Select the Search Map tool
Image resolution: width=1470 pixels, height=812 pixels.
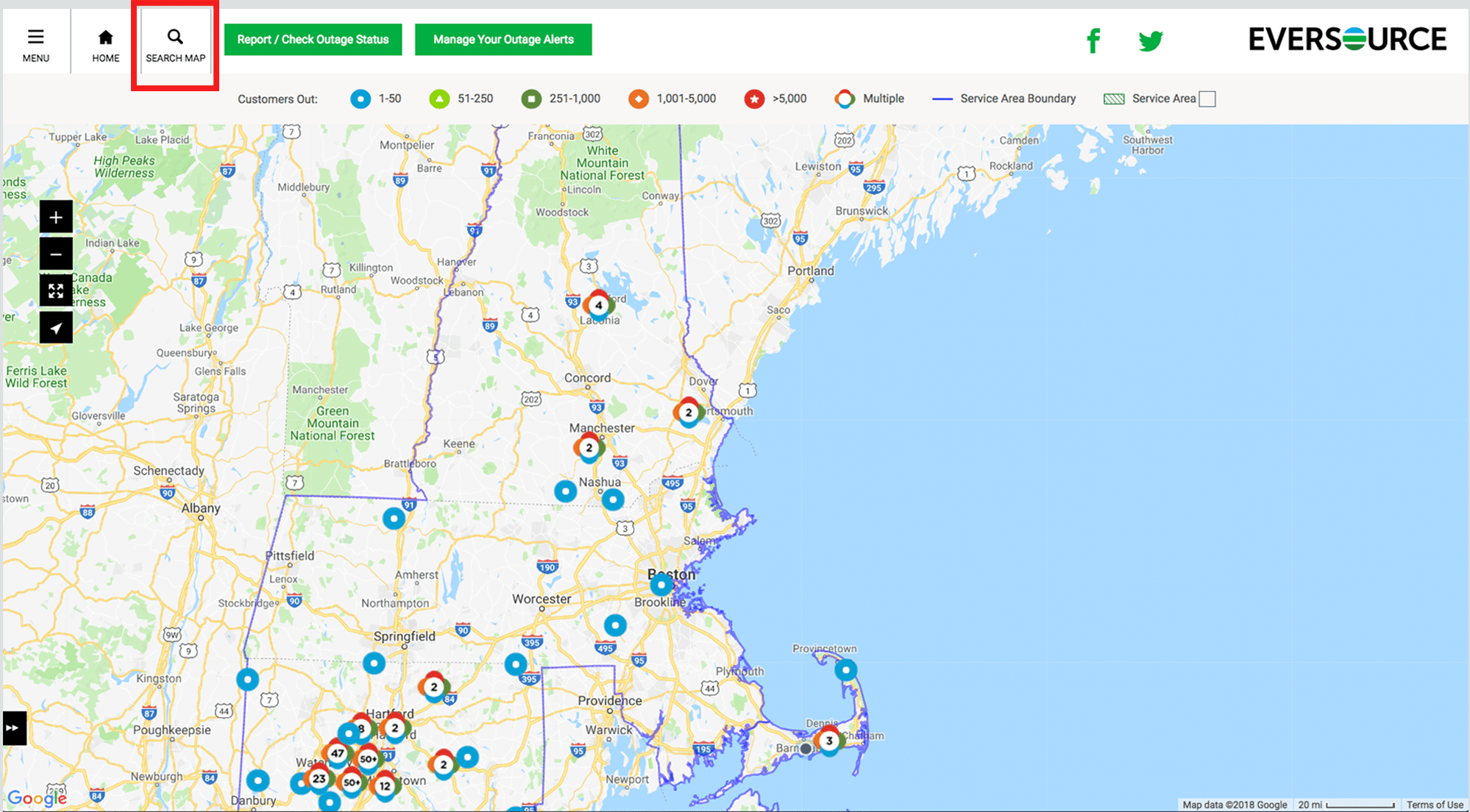(x=174, y=41)
